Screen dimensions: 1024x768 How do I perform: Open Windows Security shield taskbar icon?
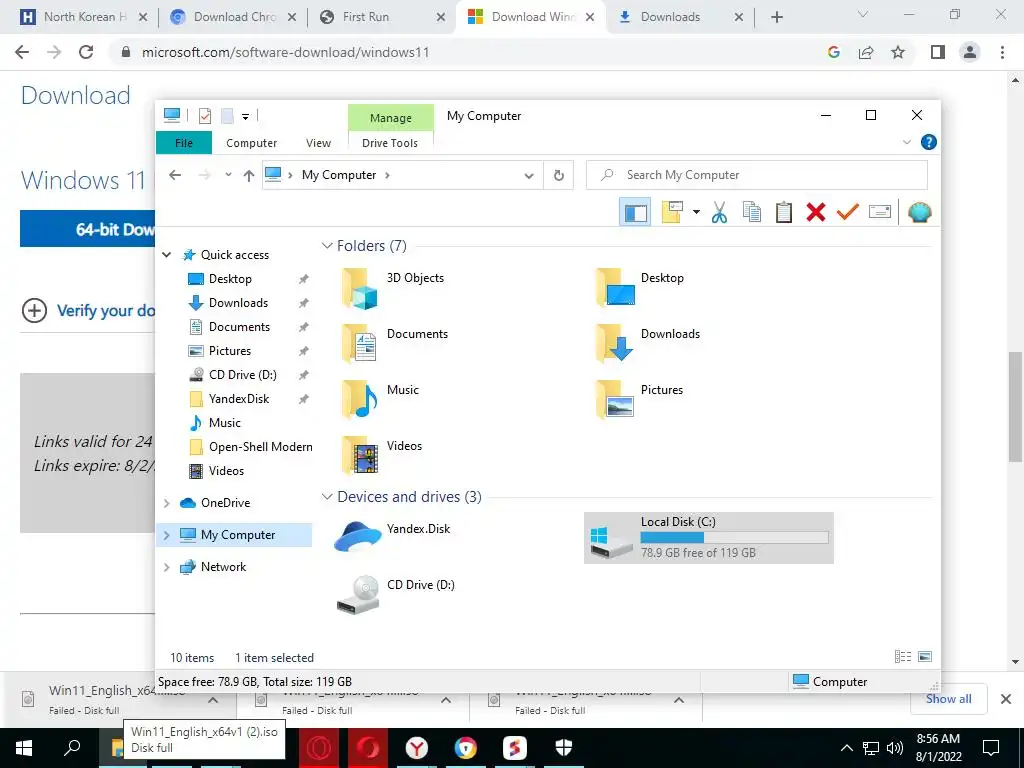click(564, 748)
